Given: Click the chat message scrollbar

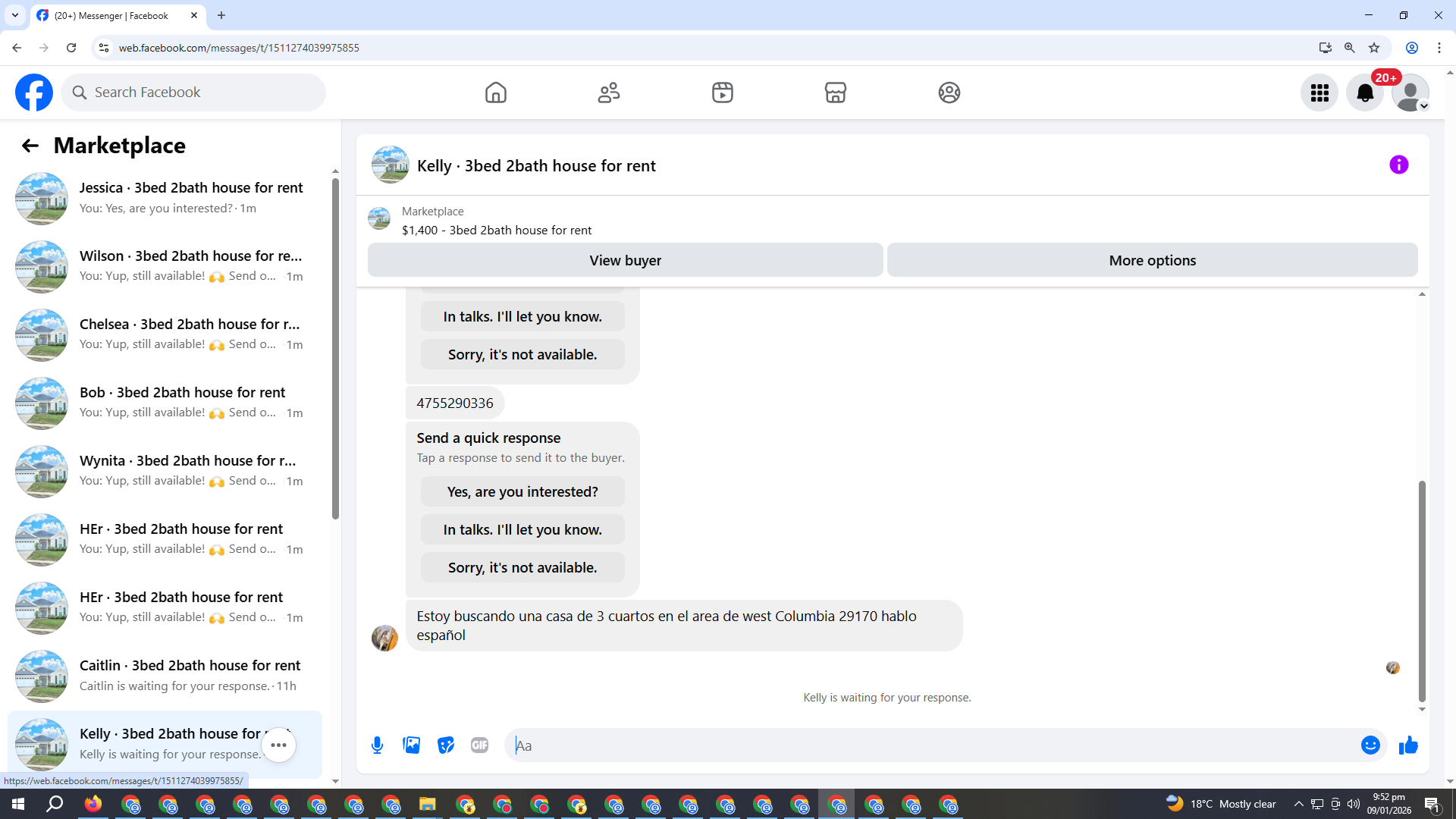Looking at the screenshot, I should [x=1422, y=591].
